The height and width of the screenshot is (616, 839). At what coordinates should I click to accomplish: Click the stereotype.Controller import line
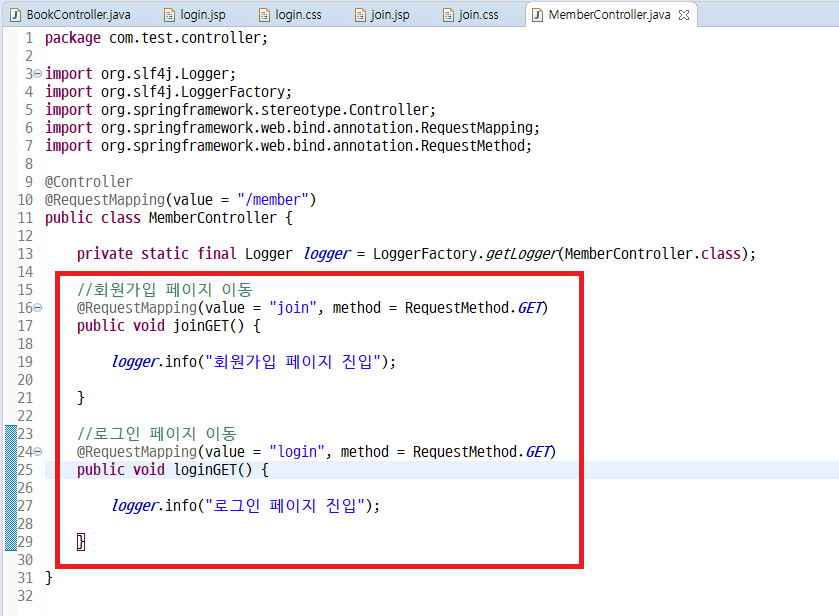pyautogui.click(x=241, y=110)
